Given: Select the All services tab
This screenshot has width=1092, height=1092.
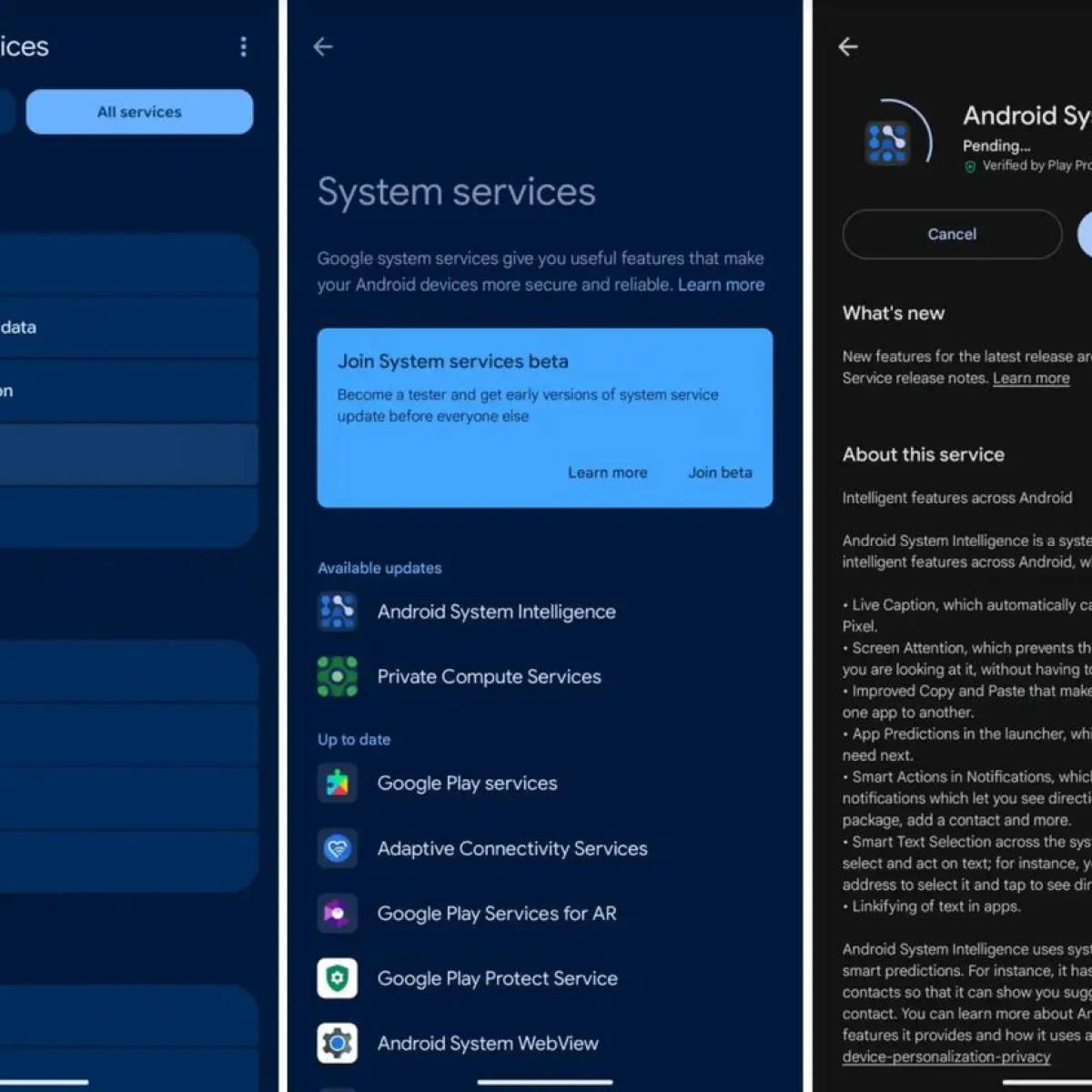Looking at the screenshot, I should coord(139,112).
